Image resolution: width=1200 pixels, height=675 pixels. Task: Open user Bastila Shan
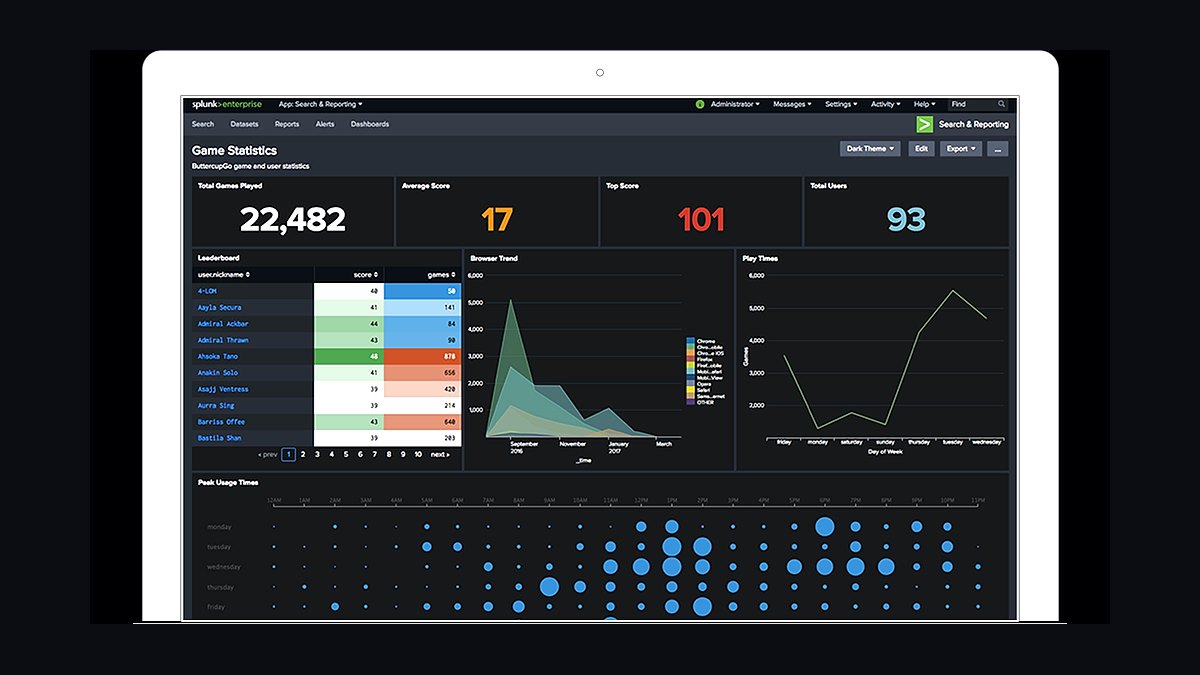pos(219,438)
